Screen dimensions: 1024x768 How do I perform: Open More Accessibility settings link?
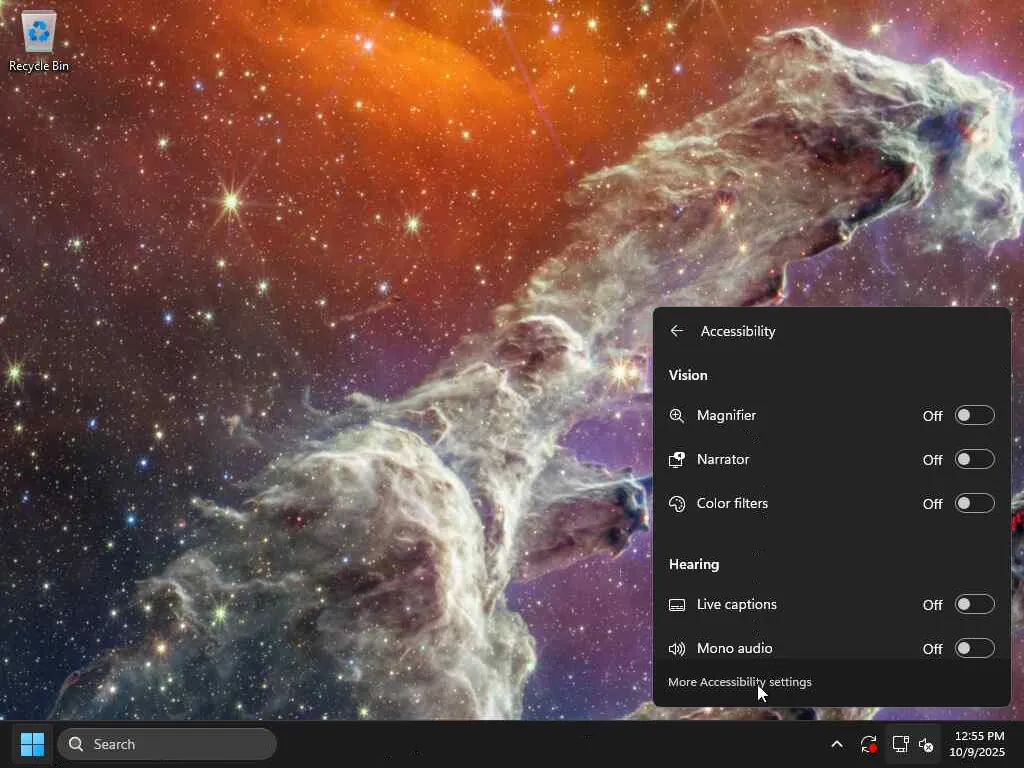click(739, 682)
